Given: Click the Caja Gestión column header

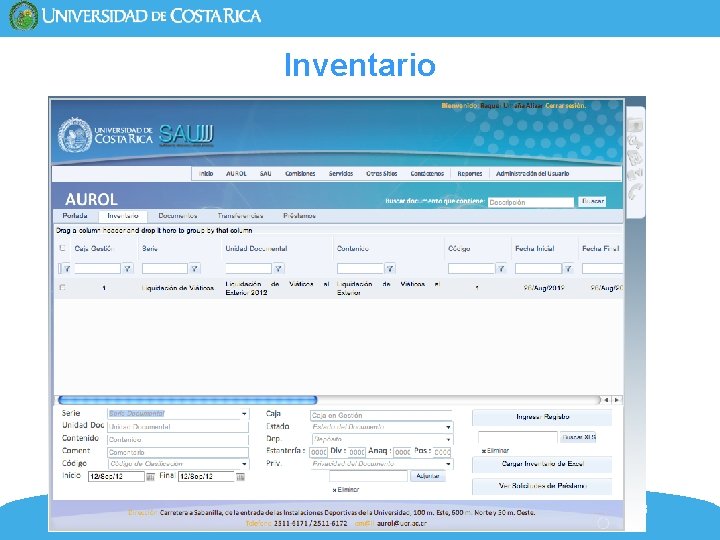Looking at the screenshot, I should 93,248.
